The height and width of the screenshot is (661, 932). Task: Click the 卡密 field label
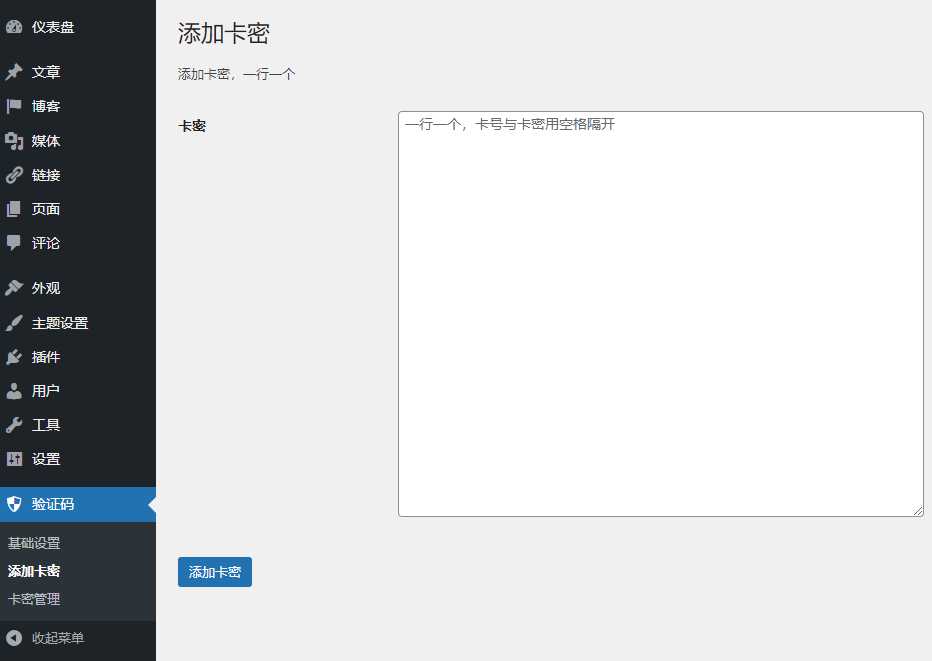(x=192, y=126)
